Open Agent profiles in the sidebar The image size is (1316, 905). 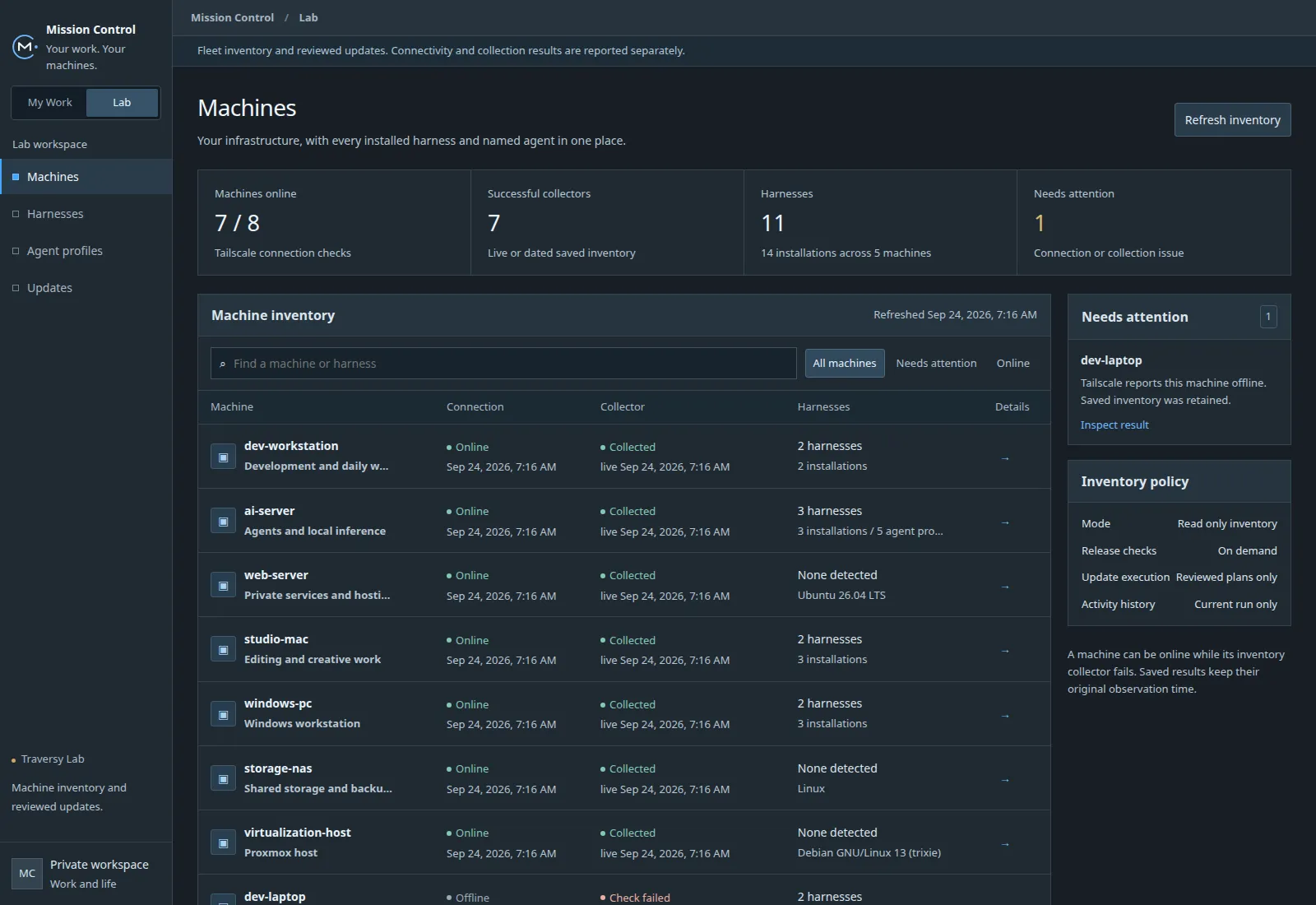[86, 251]
